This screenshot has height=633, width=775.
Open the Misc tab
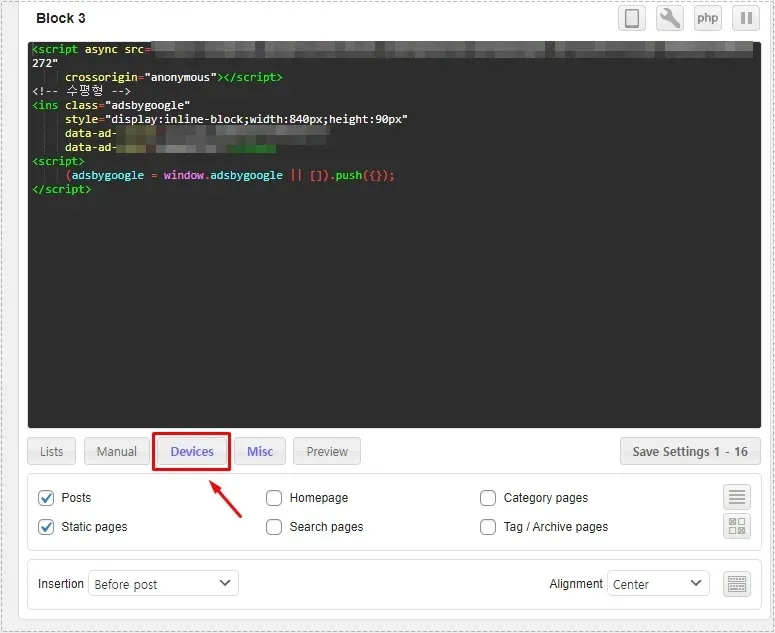tap(260, 451)
